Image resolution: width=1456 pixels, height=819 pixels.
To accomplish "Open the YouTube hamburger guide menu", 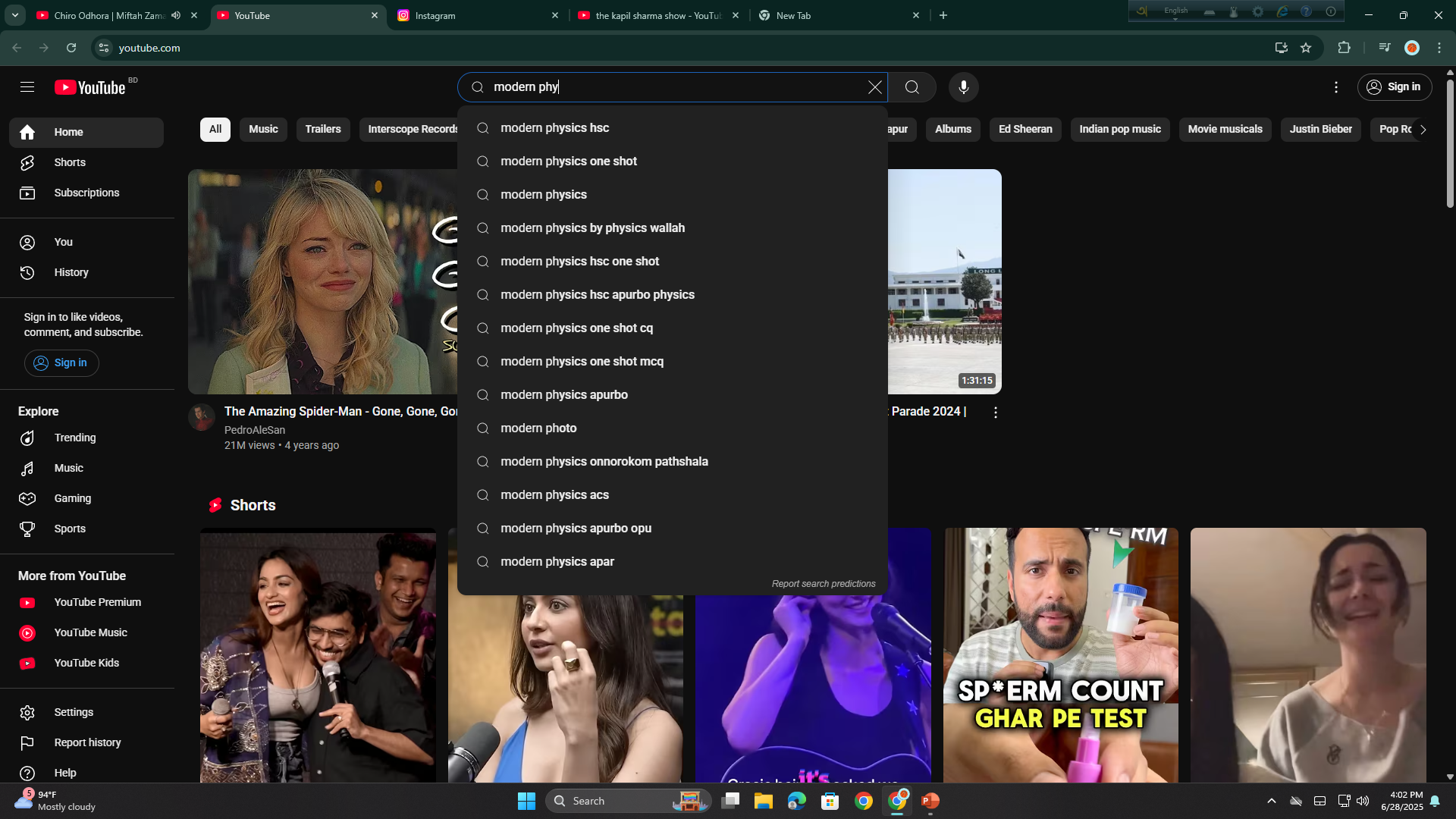I will (x=27, y=87).
